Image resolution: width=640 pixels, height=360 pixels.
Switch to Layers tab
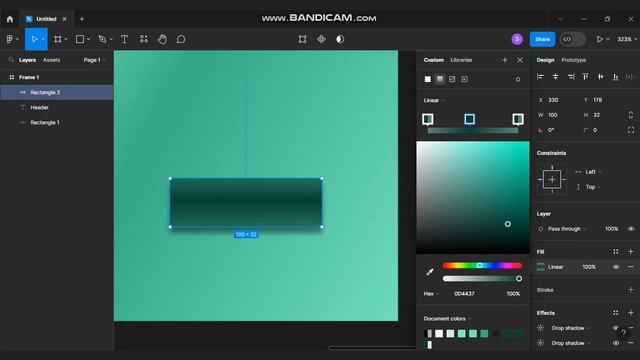27,60
